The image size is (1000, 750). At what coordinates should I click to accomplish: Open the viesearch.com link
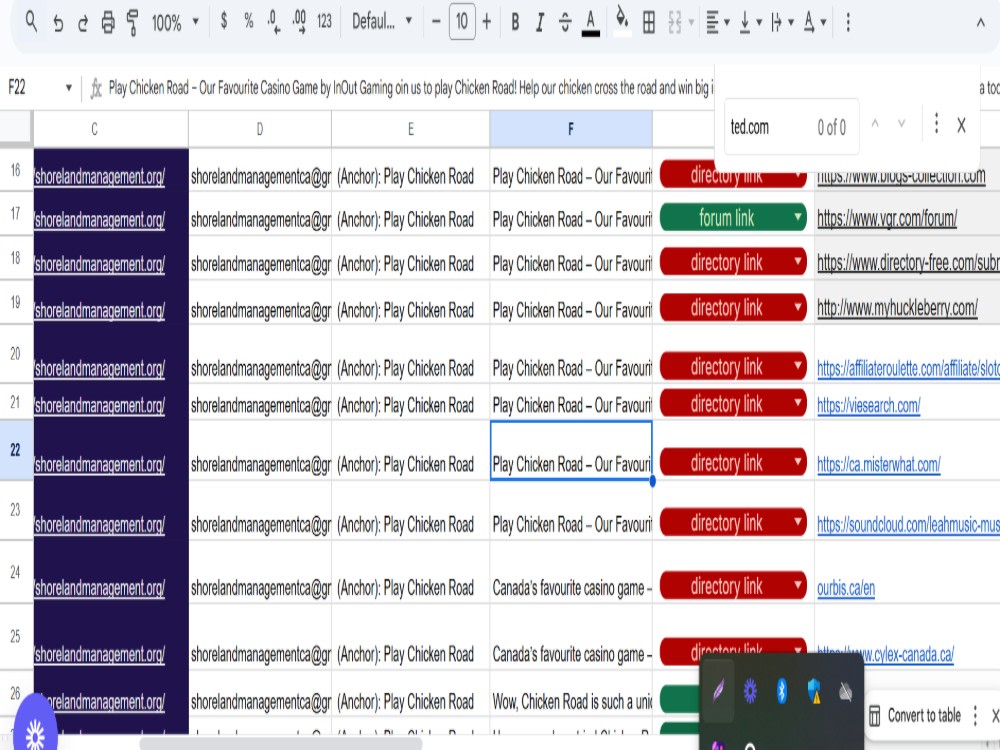(x=869, y=405)
